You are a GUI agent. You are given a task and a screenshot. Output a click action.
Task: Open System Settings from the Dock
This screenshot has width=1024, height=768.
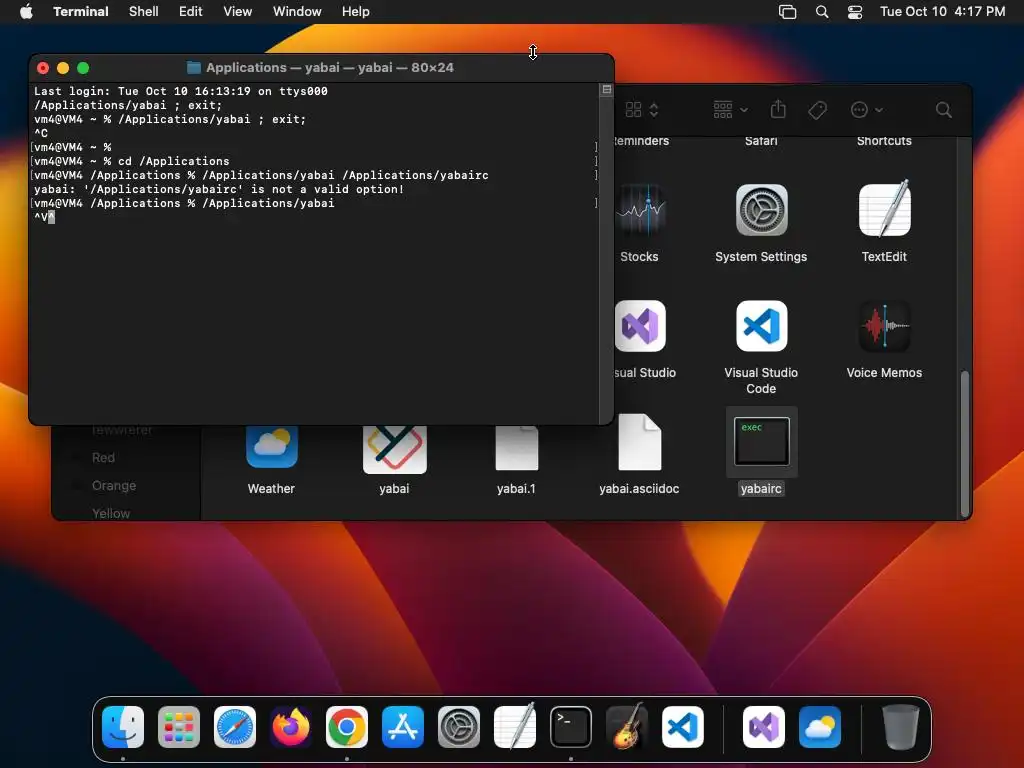(459, 727)
